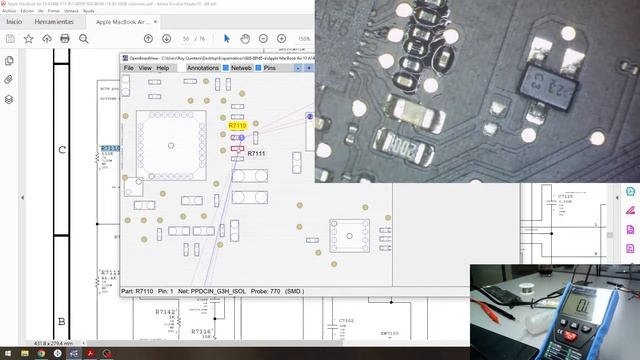Click the large square chip footprint center

pos(171,145)
